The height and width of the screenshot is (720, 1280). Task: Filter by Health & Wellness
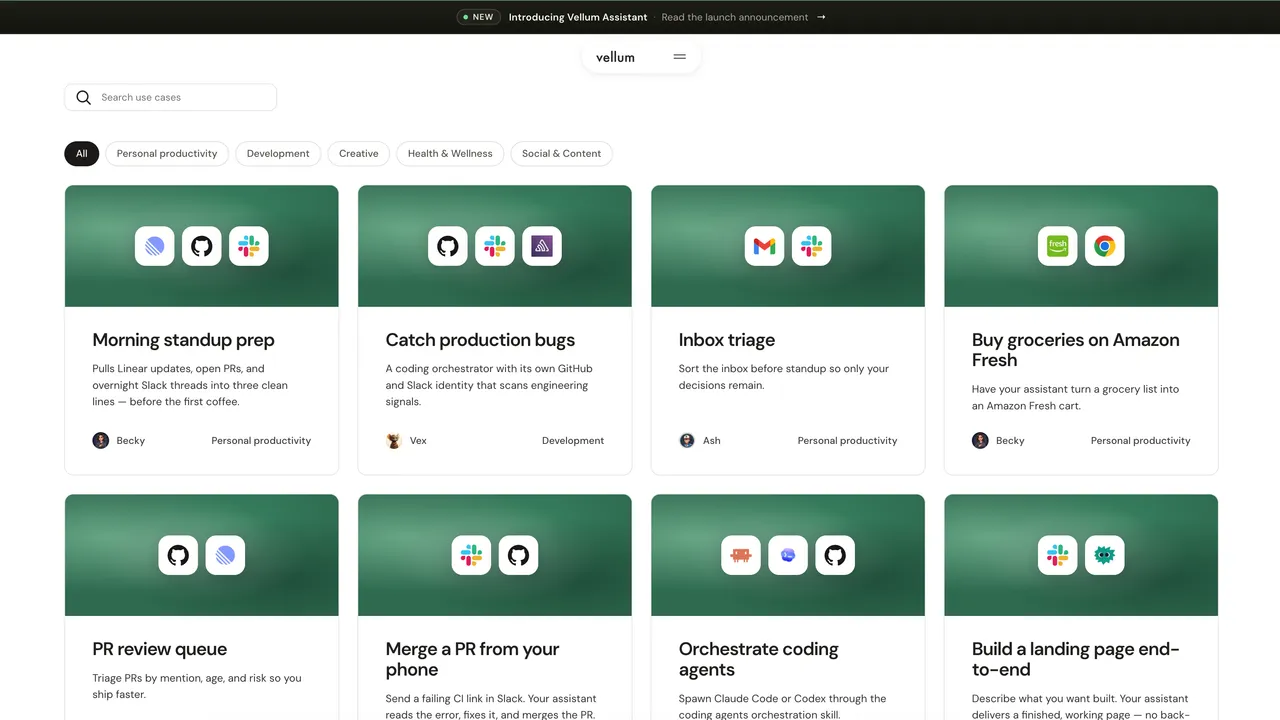coord(450,154)
